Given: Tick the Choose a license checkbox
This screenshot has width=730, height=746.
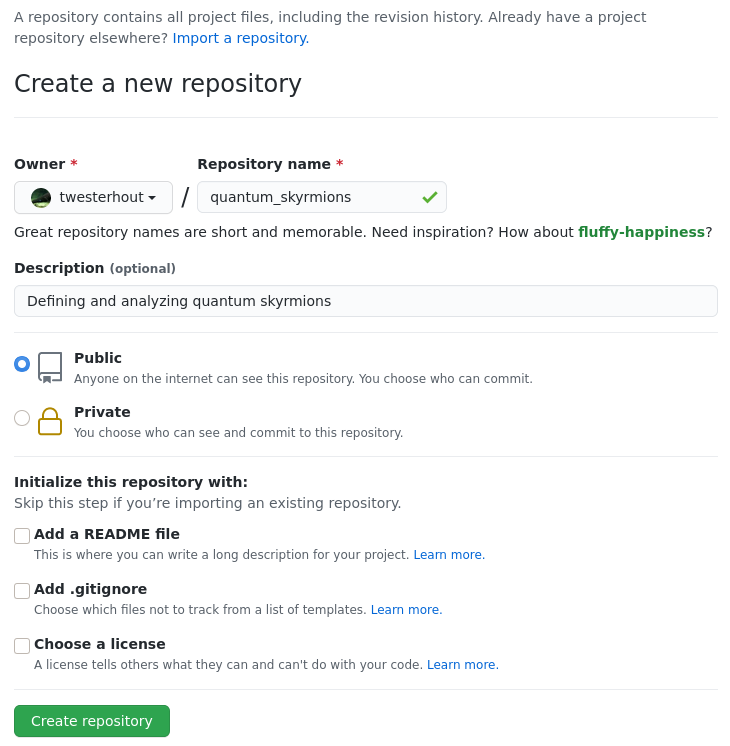Looking at the screenshot, I should point(22,646).
